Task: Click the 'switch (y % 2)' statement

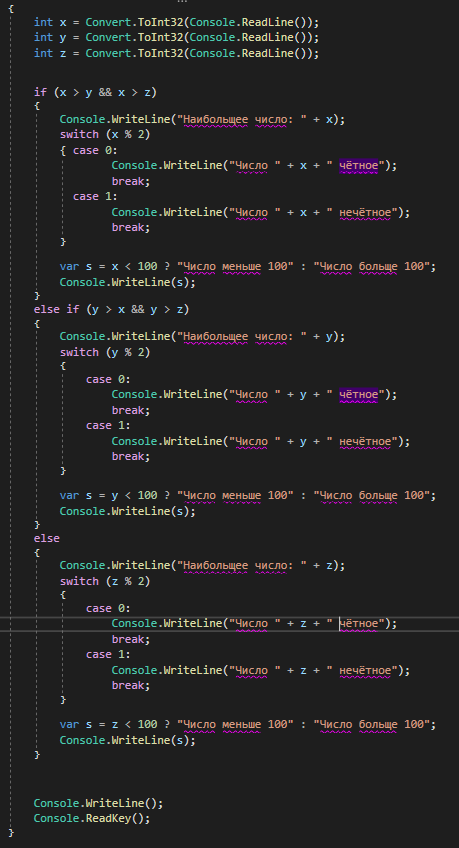Action: [105, 352]
